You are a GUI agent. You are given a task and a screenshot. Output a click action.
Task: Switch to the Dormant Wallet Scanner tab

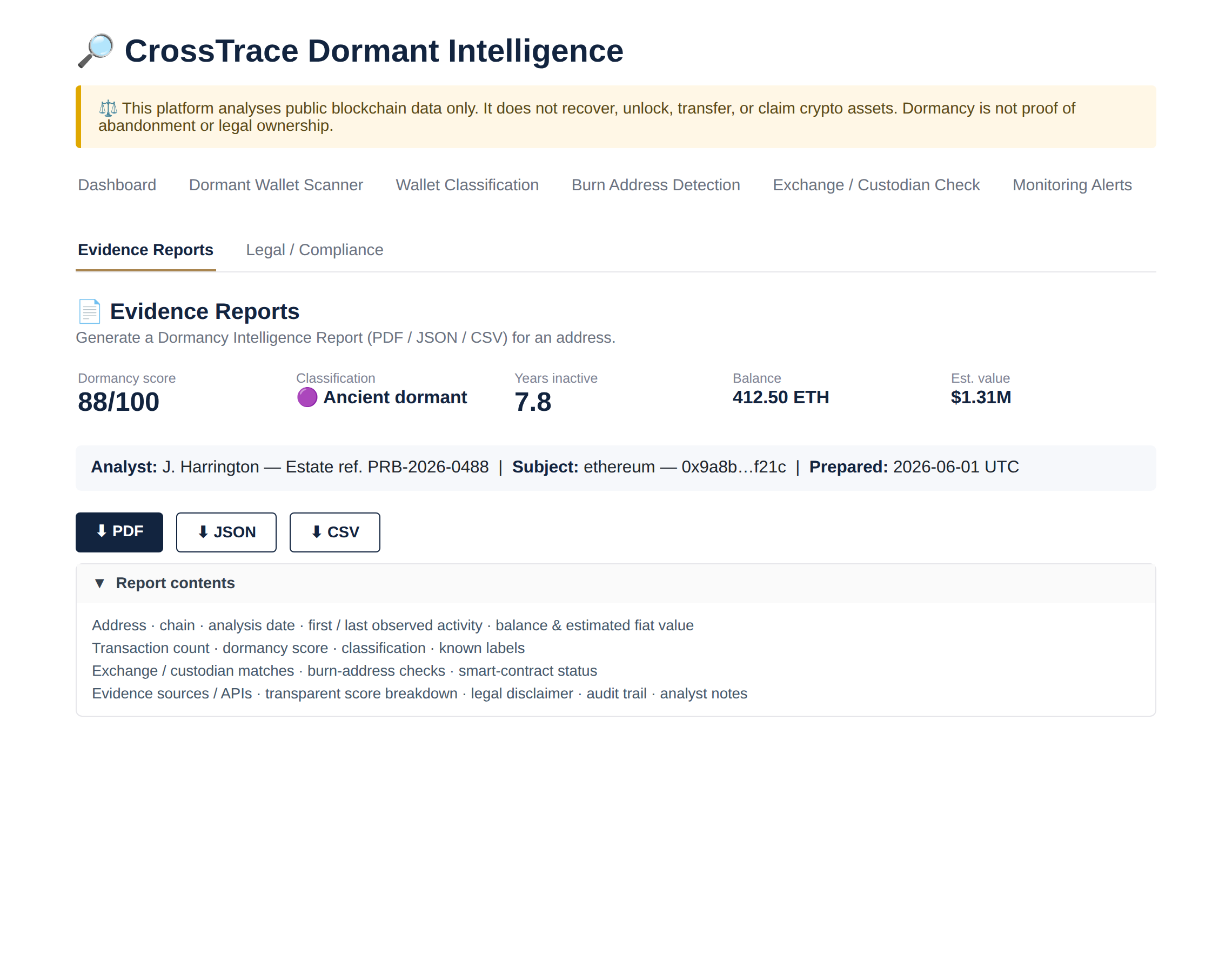[276, 185]
